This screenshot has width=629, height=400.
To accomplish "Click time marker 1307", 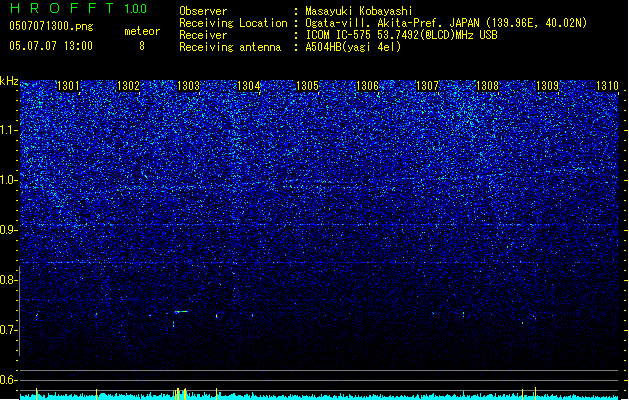I will point(428,86).
